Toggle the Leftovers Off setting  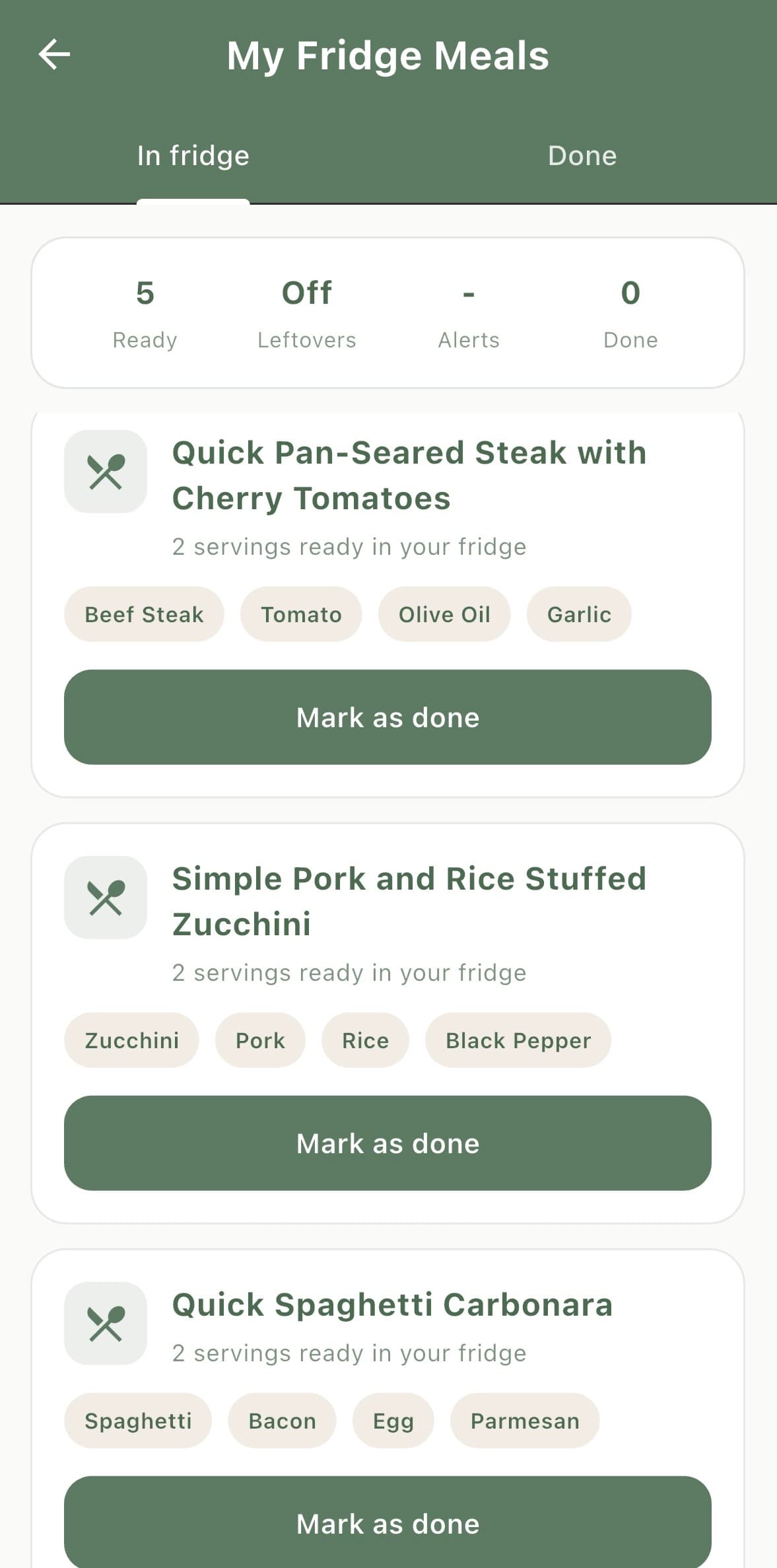point(307,312)
